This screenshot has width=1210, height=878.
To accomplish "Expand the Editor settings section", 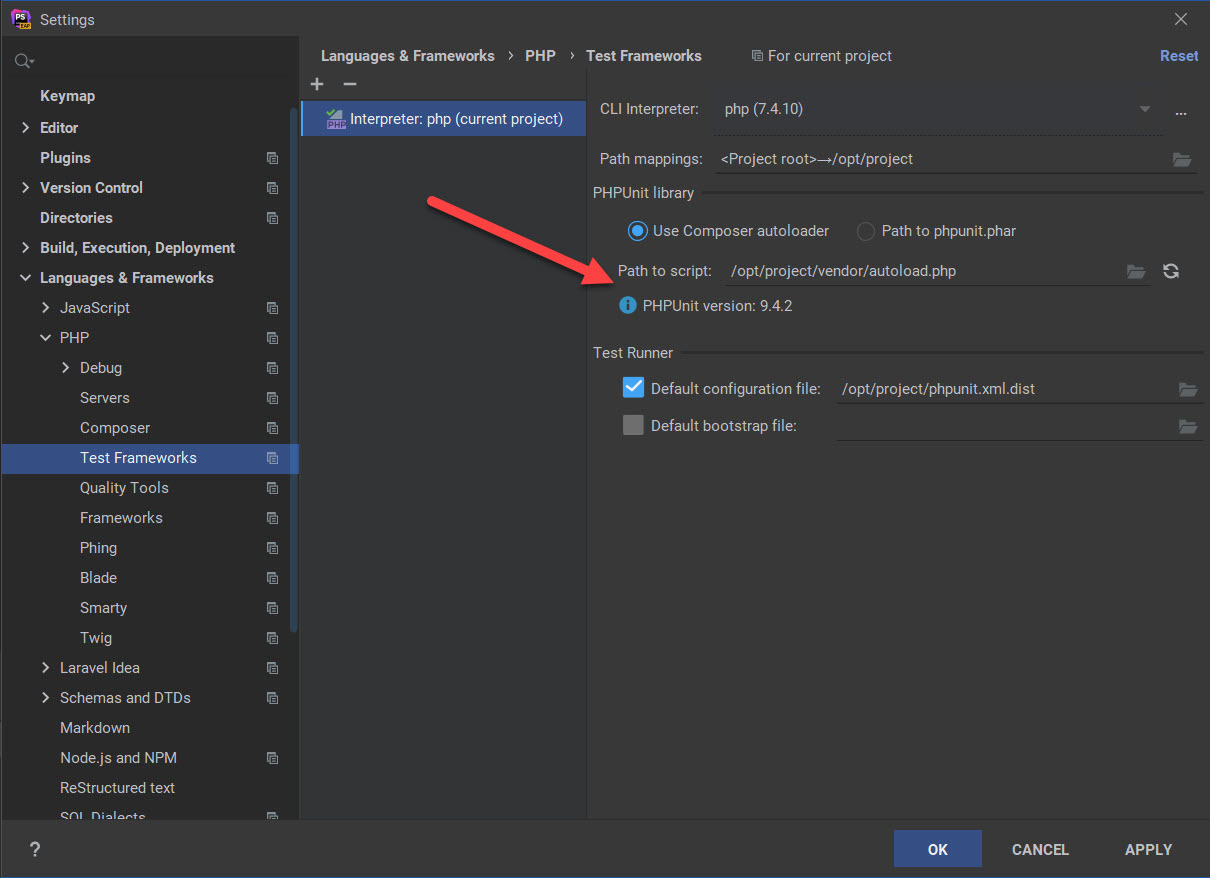I will click(x=25, y=128).
